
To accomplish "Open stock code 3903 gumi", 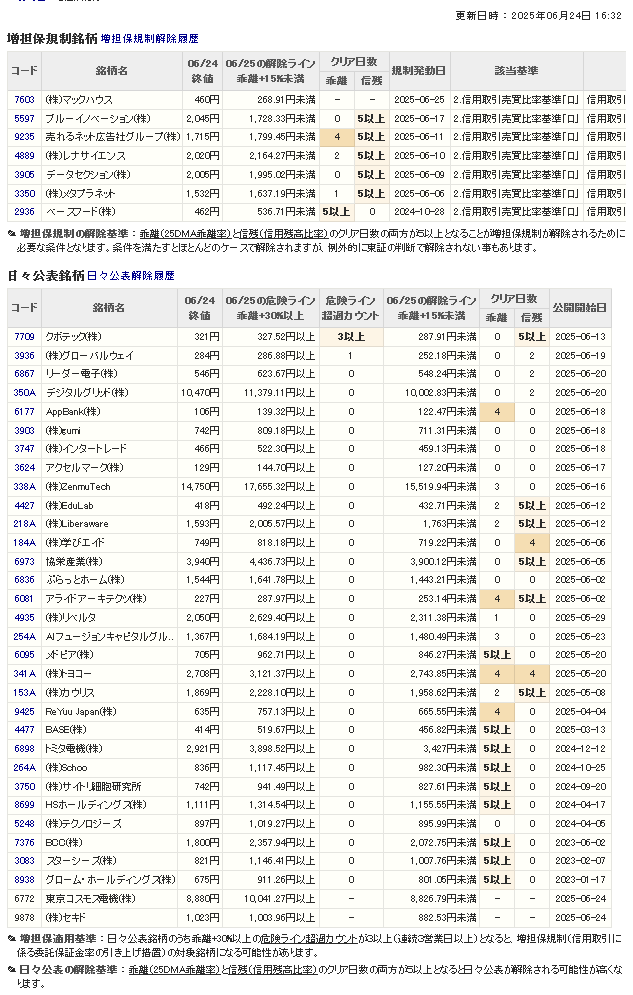I will pos(24,430).
